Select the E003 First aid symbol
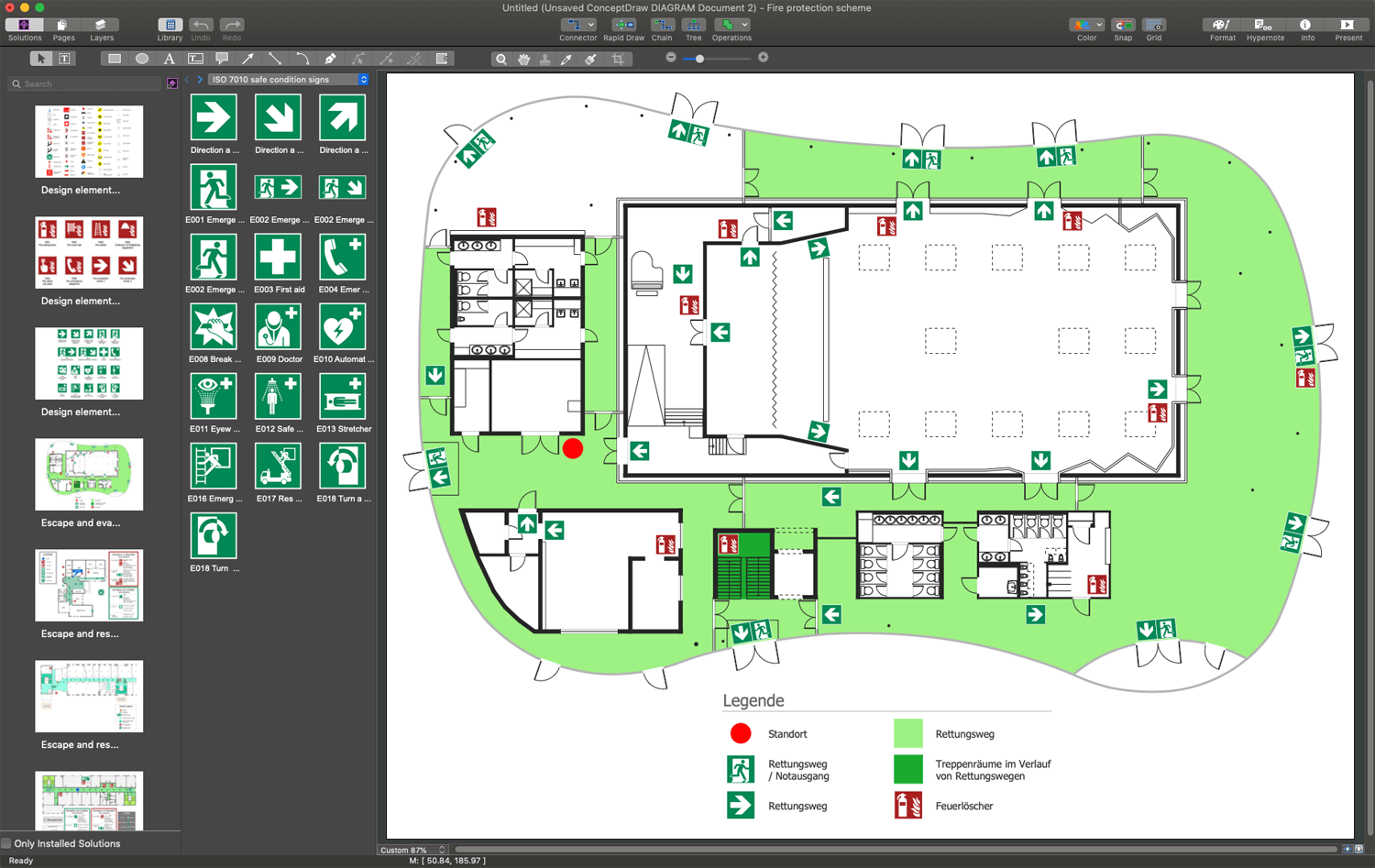 (x=278, y=261)
